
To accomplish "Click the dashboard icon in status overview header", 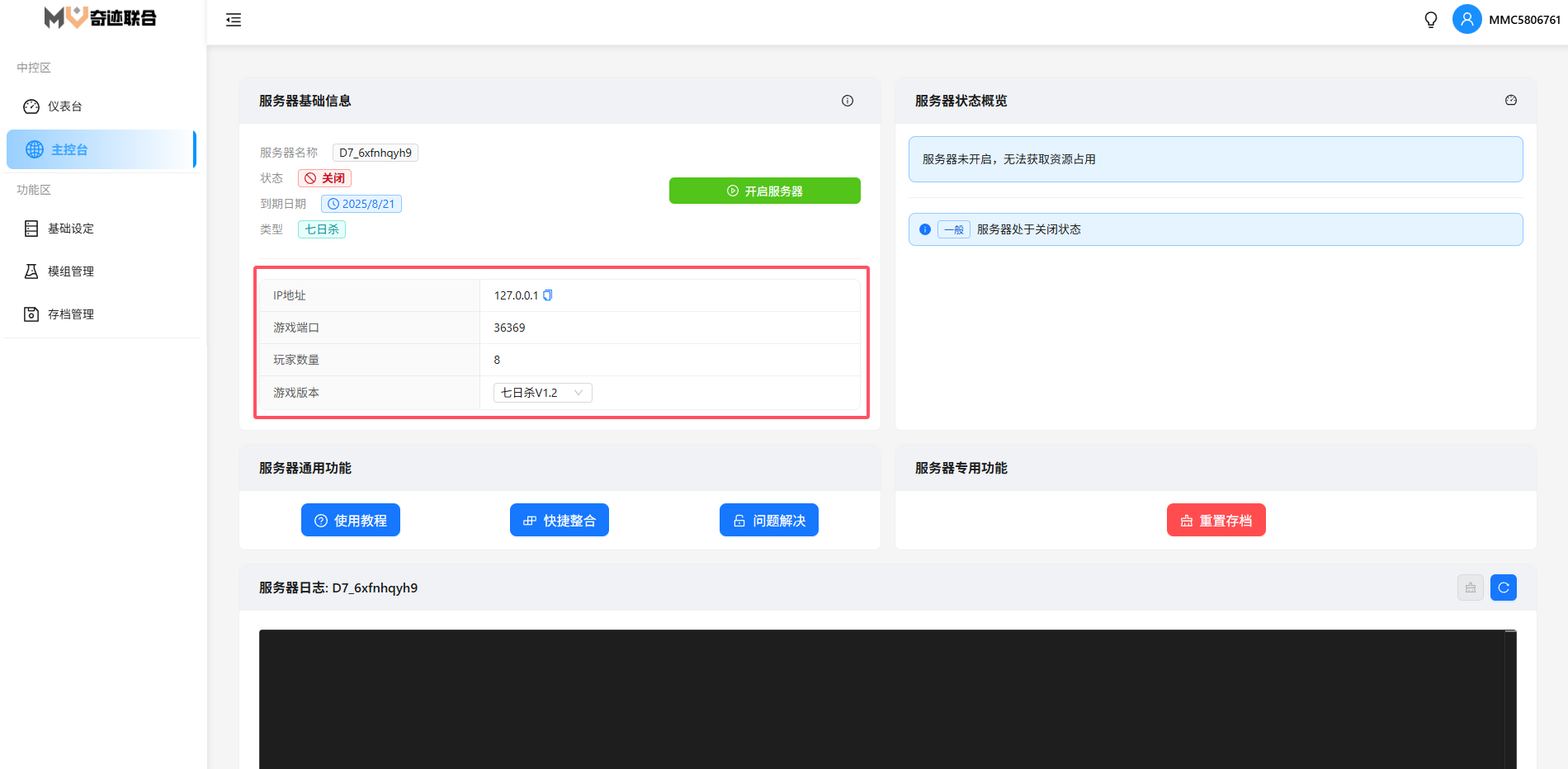I will 1511,101.
